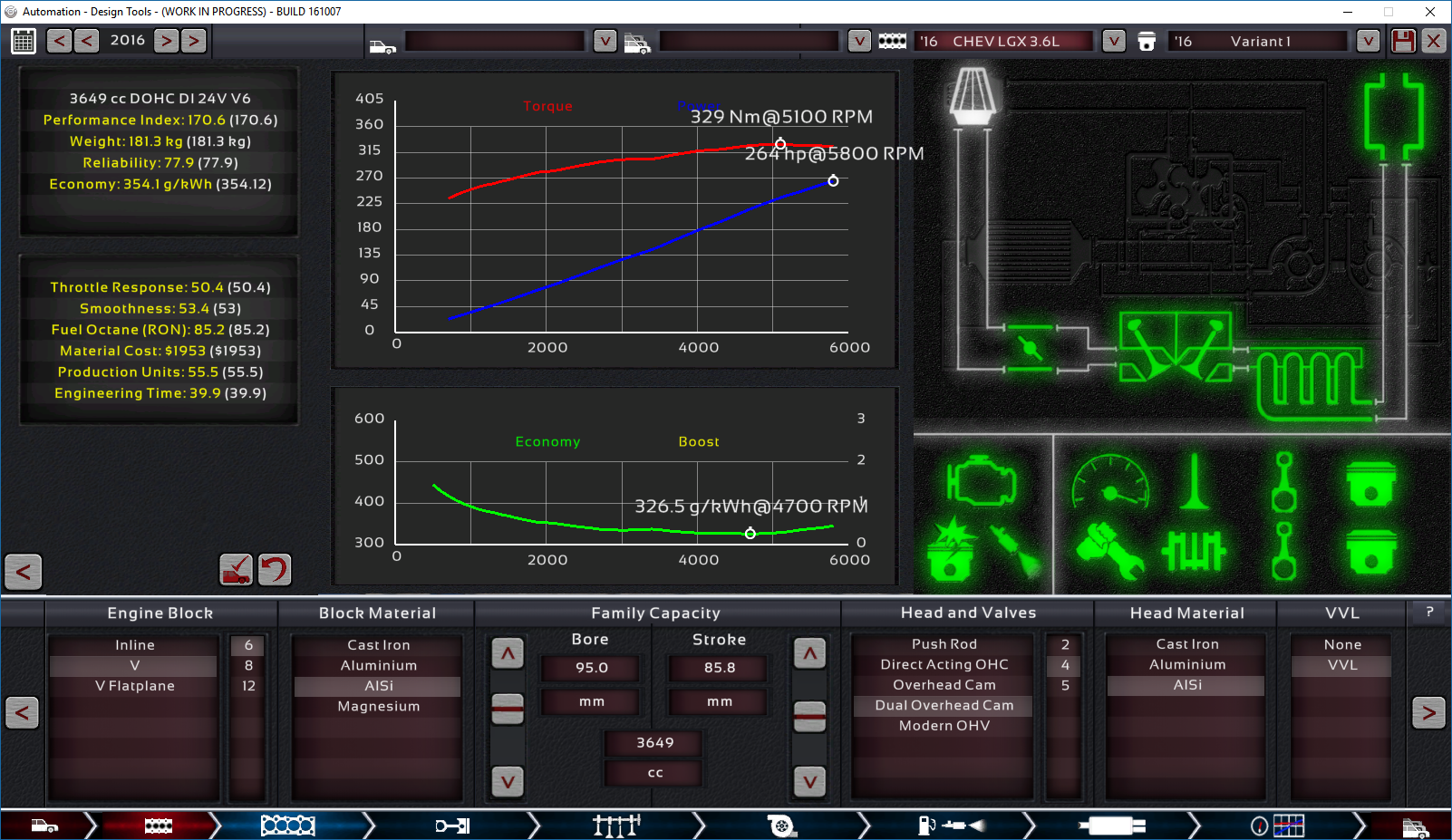Click the calendar icon in top toolbar
The image size is (1452, 840).
click(x=24, y=41)
